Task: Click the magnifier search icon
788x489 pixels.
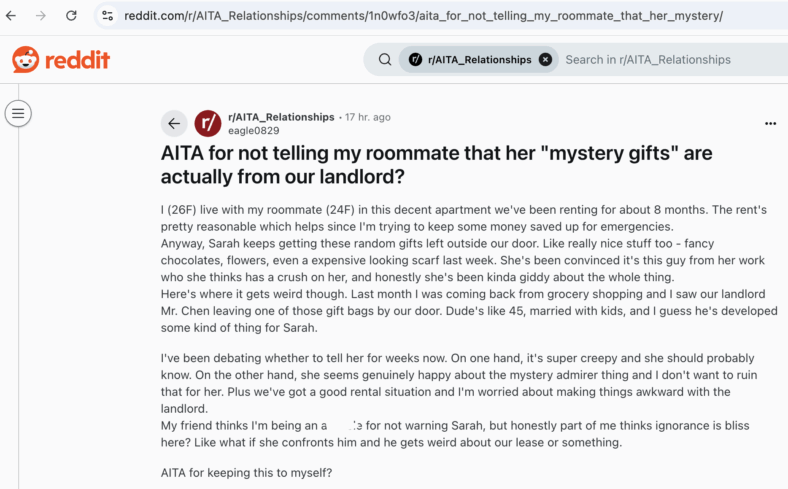Action: [385, 59]
